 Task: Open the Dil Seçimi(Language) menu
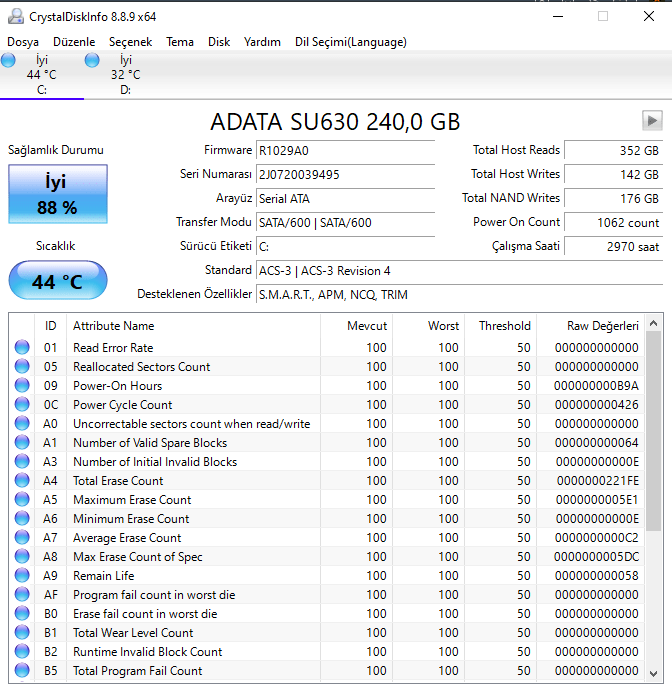click(x=351, y=42)
